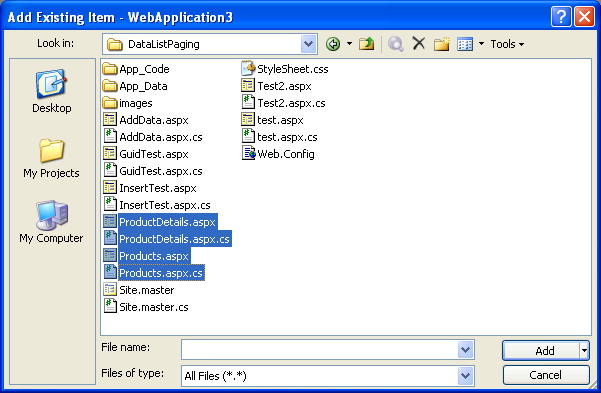Click the Site.master.cs file icon
601x393 pixels.
(110, 306)
